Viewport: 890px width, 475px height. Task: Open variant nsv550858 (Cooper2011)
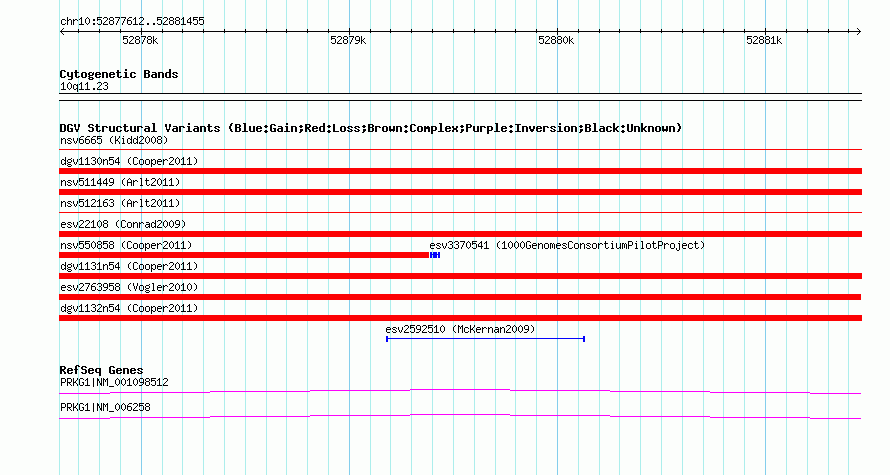126,245
